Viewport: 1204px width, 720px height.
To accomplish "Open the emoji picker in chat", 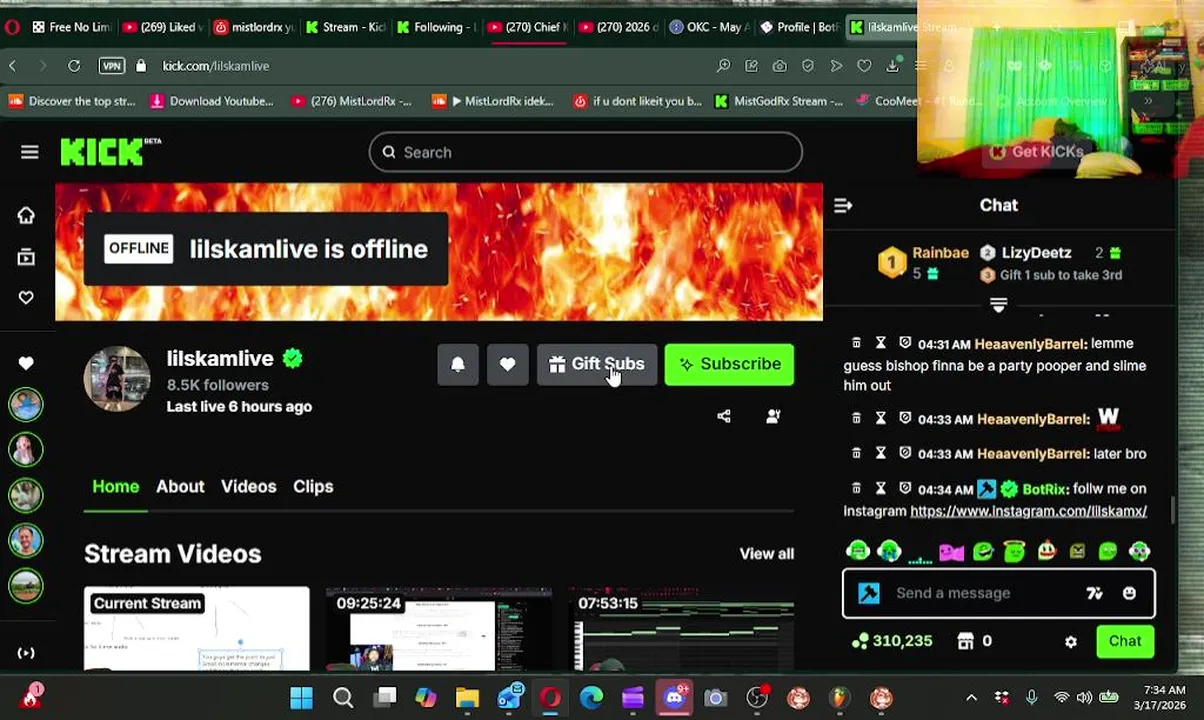I will [x=1129, y=593].
